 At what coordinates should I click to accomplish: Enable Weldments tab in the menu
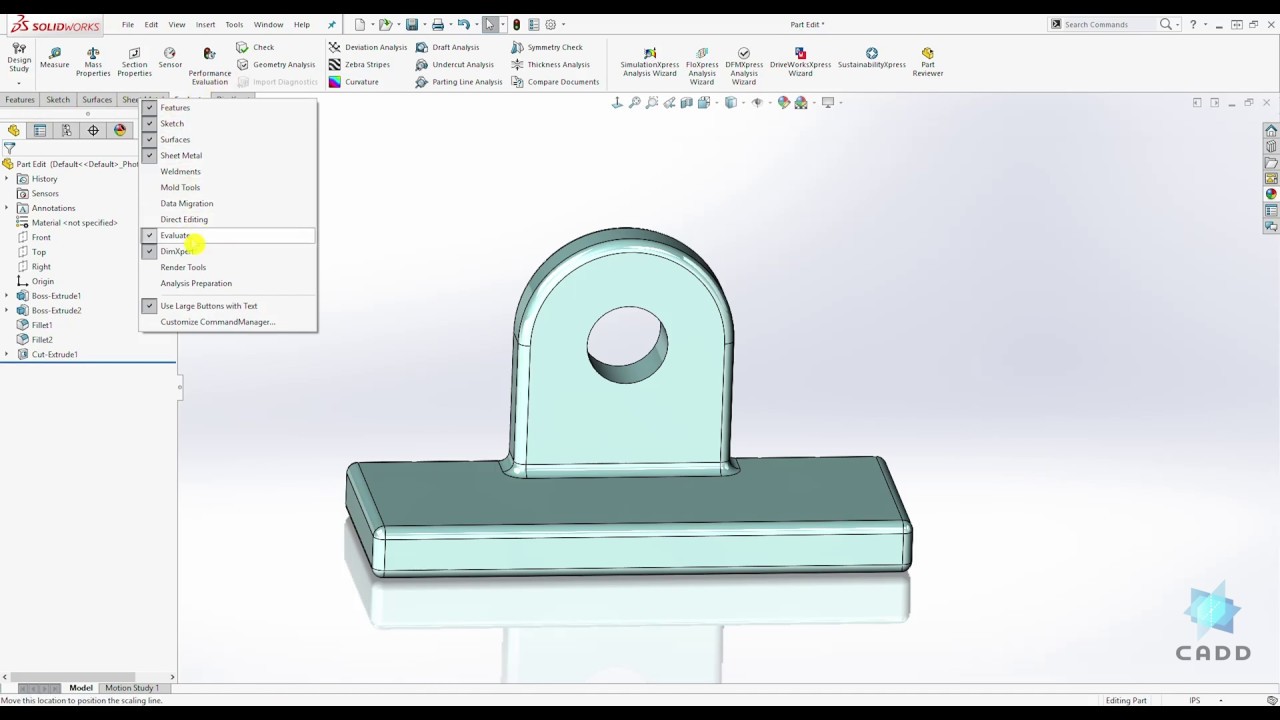pos(228,171)
